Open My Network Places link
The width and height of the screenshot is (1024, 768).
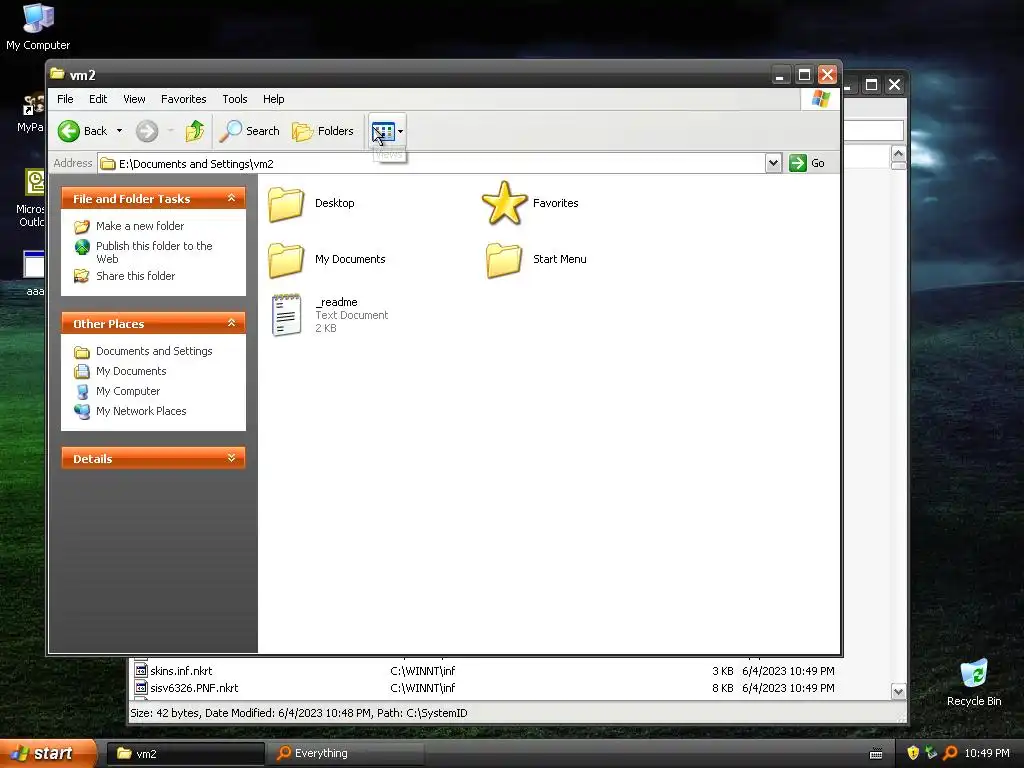pyautogui.click(x=141, y=411)
